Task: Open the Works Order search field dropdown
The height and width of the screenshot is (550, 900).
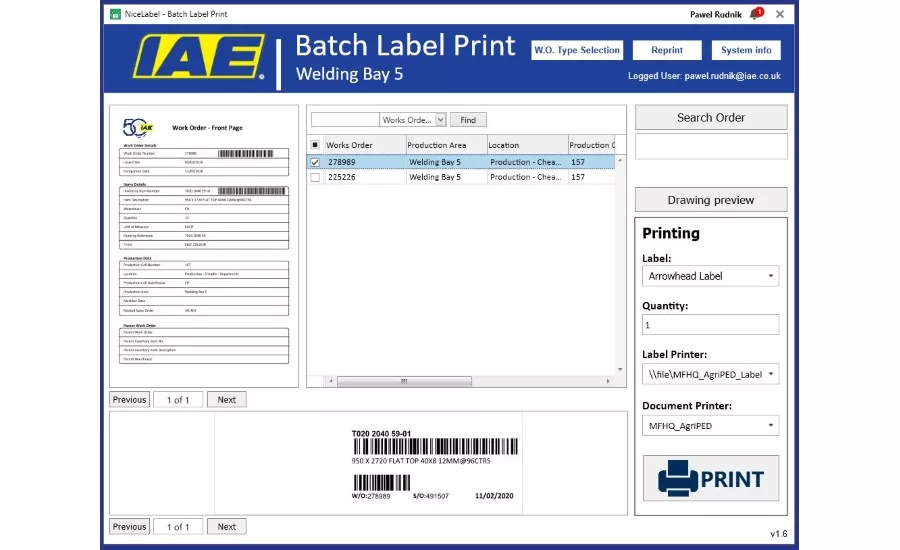Action: (x=440, y=119)
